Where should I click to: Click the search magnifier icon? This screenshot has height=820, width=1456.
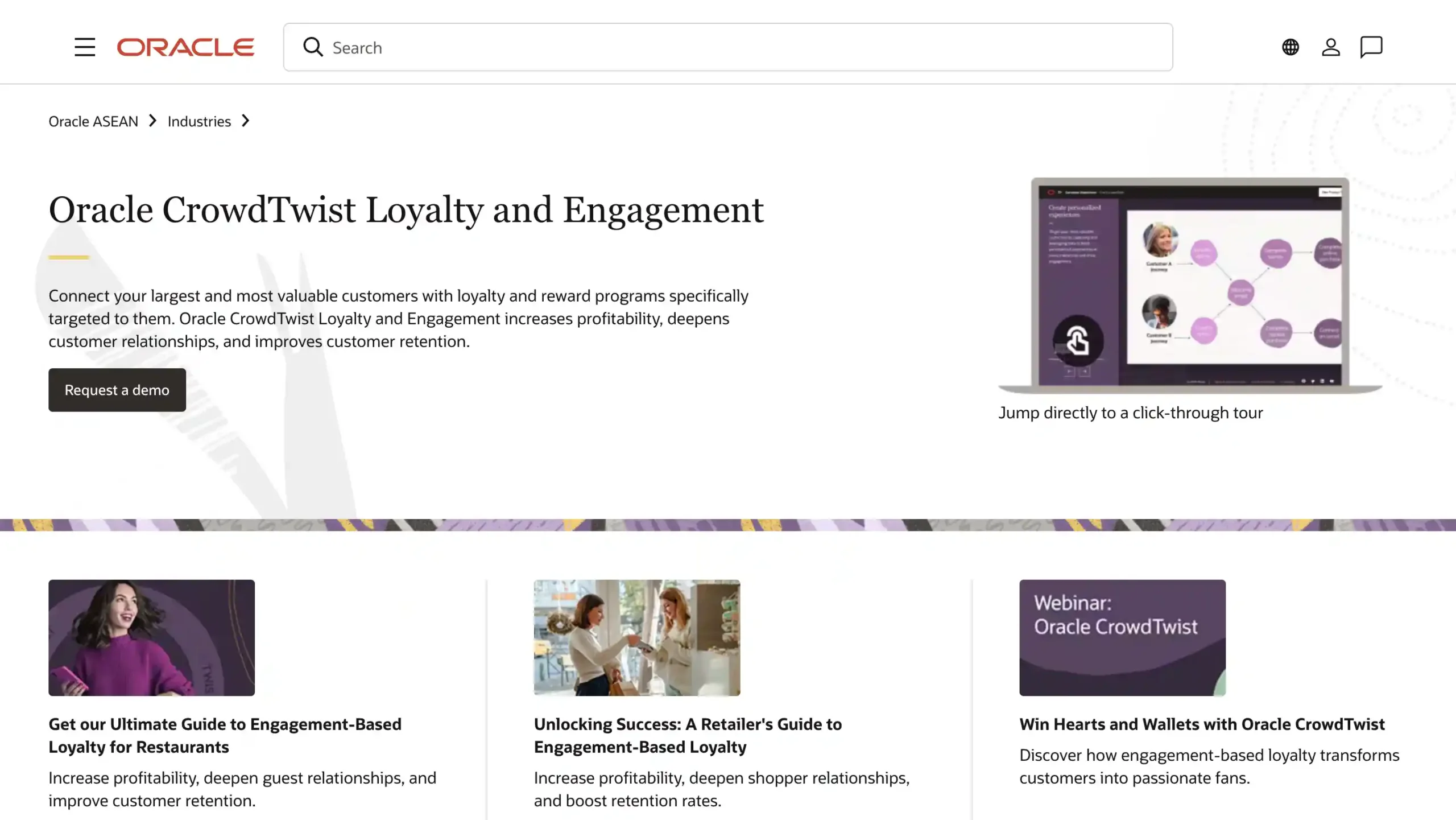pyautogui.click(x=313, y=47)
